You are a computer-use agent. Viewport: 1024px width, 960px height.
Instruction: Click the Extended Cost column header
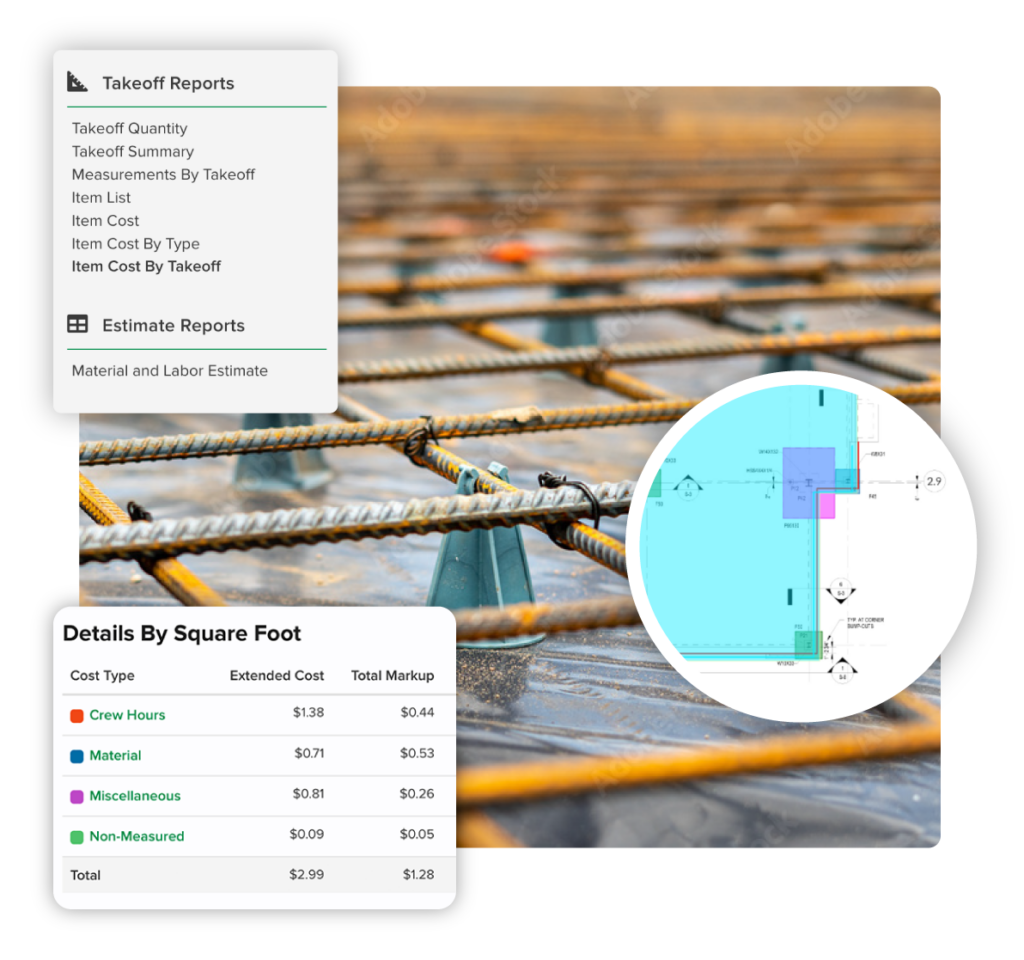(276, 676)
